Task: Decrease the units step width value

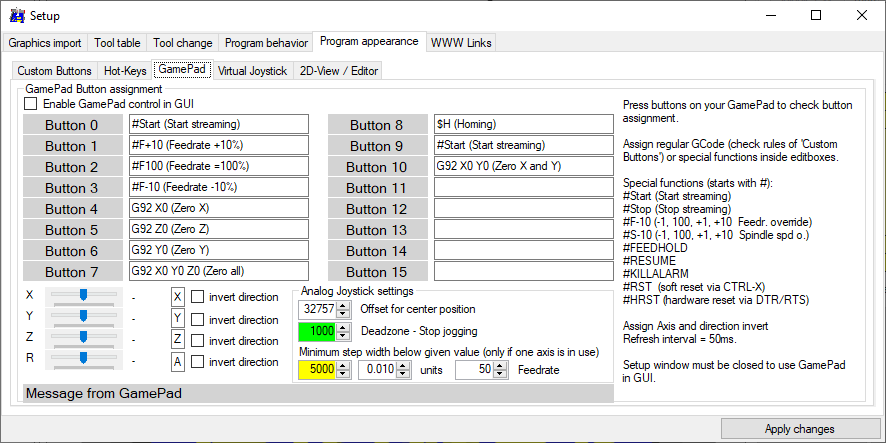Action: pos(403,375)
